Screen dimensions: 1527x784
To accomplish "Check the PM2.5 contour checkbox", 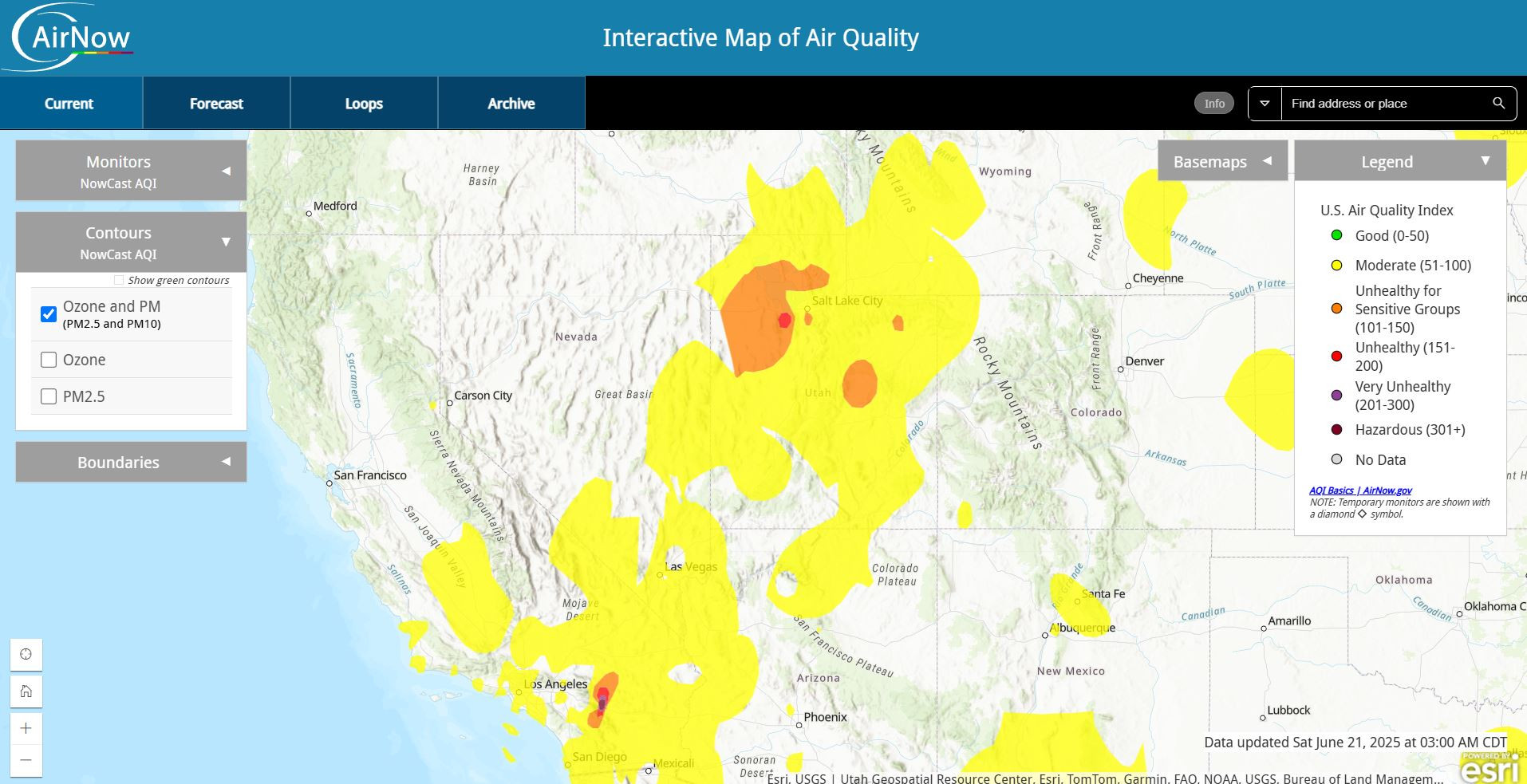I will pyautogui.click(x=49, y=396).
